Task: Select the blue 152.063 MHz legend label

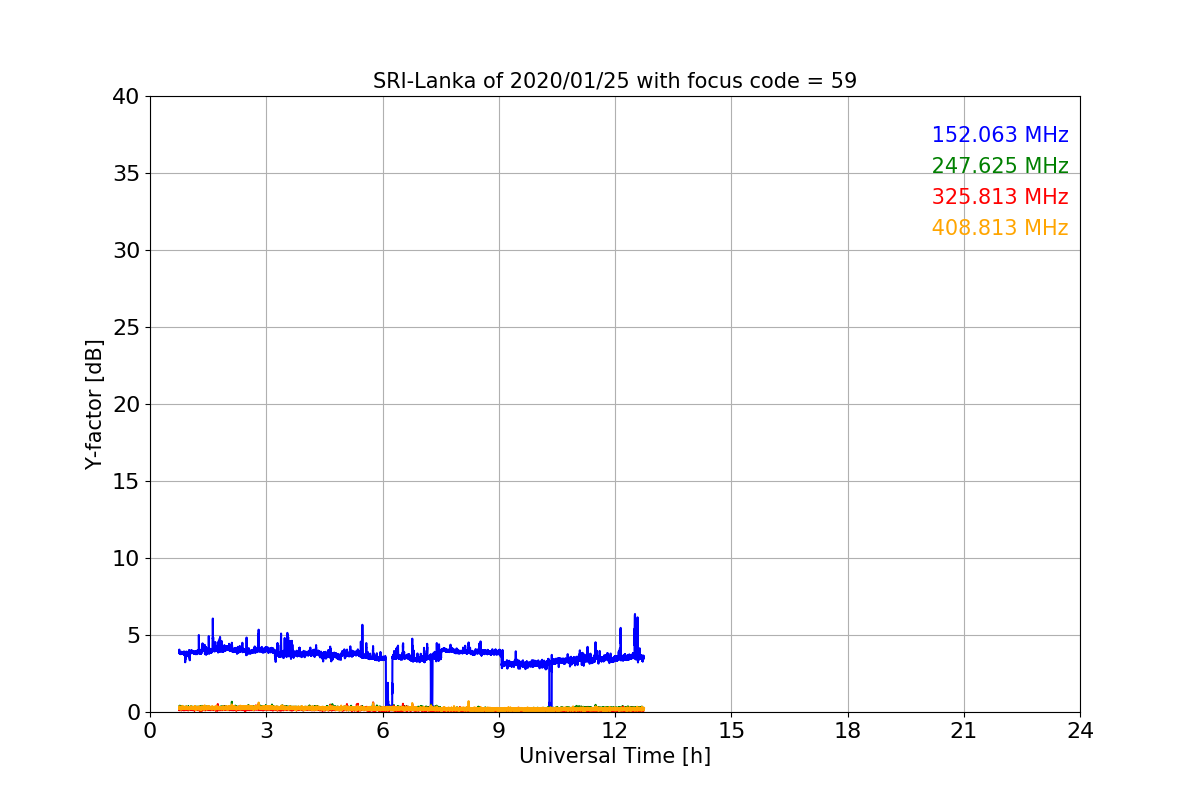Action: [1000, 135]
